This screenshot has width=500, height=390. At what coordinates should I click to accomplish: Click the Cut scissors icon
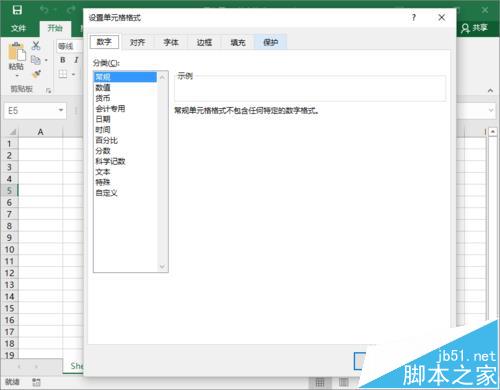click(36, 46)
